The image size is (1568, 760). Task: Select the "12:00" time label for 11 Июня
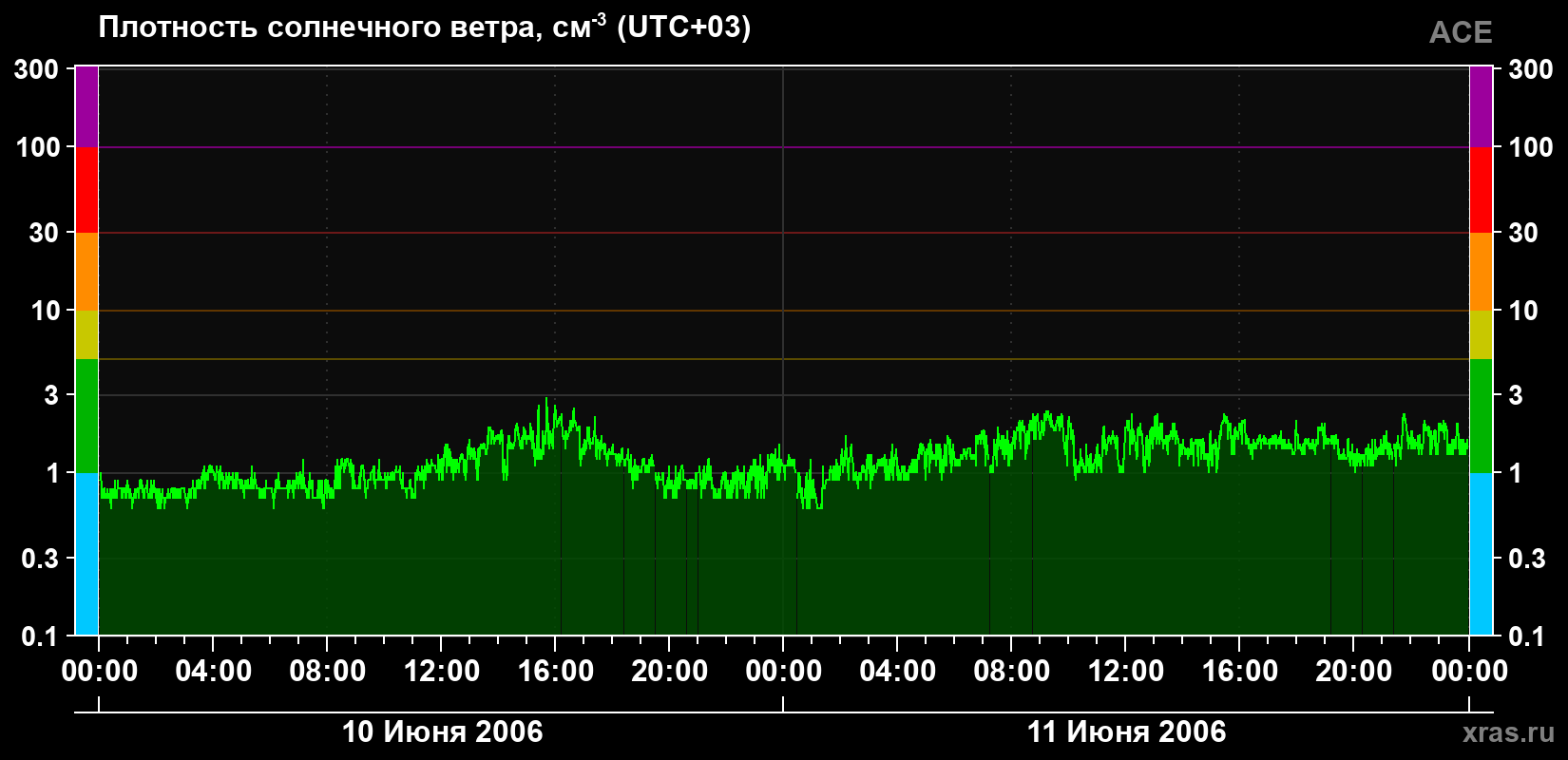click(x=1125, y=672)
